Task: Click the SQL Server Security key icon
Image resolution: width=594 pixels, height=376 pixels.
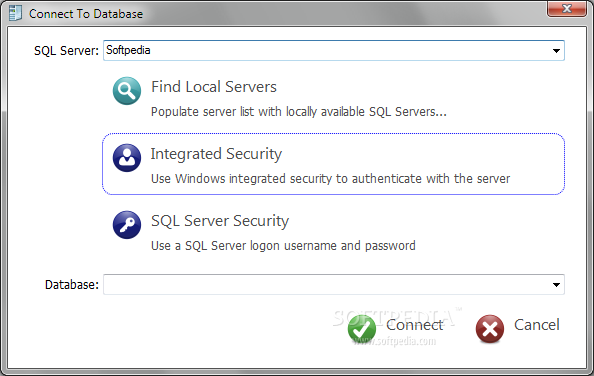Action: 127,225
